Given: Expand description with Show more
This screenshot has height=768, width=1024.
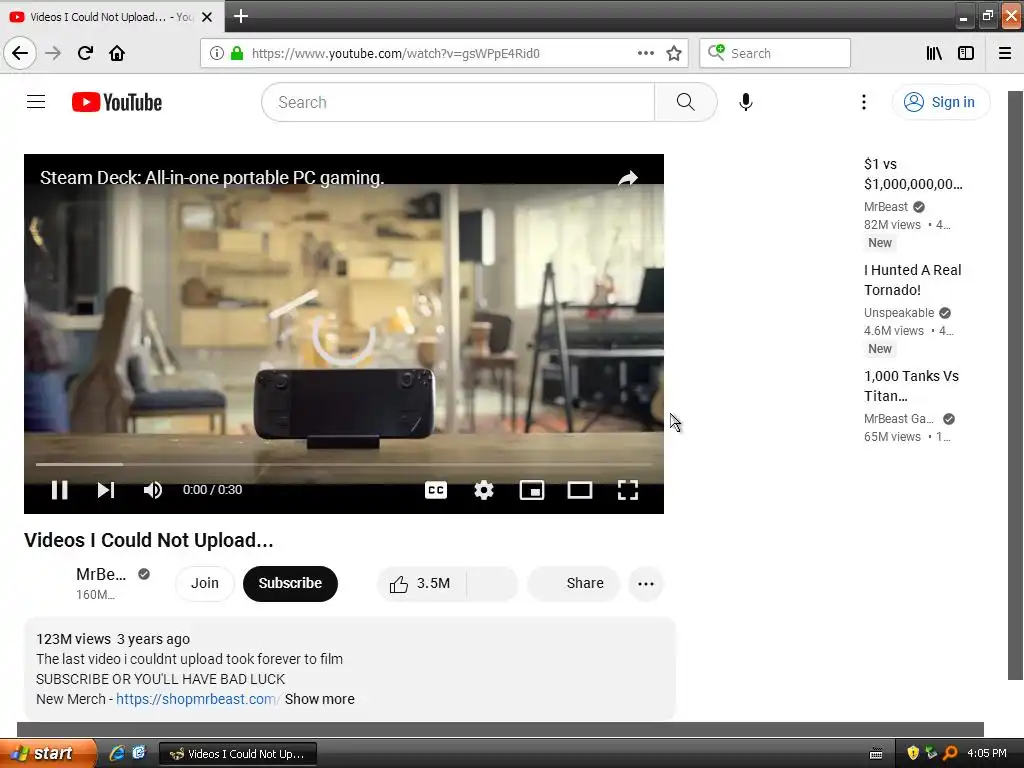Looking at the screenshot, I should (x=319, y=699).
